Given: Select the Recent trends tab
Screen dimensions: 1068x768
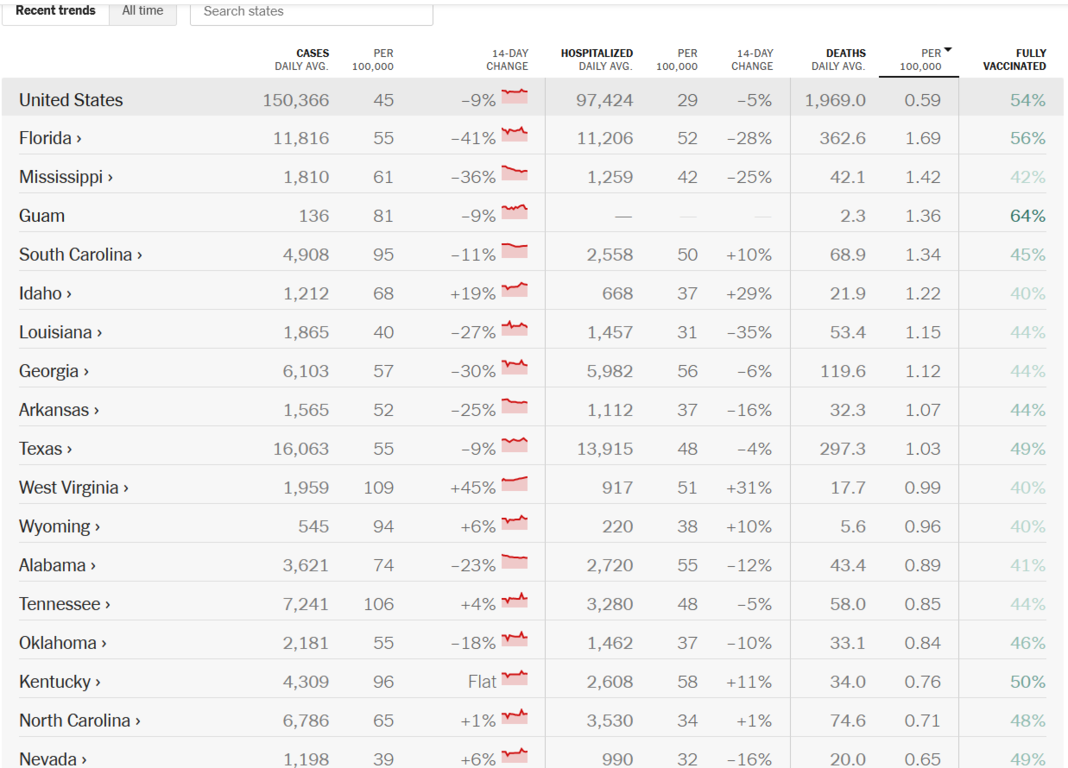Looking at the screenshot, I should pyautogui.click(x=56, y=11).
